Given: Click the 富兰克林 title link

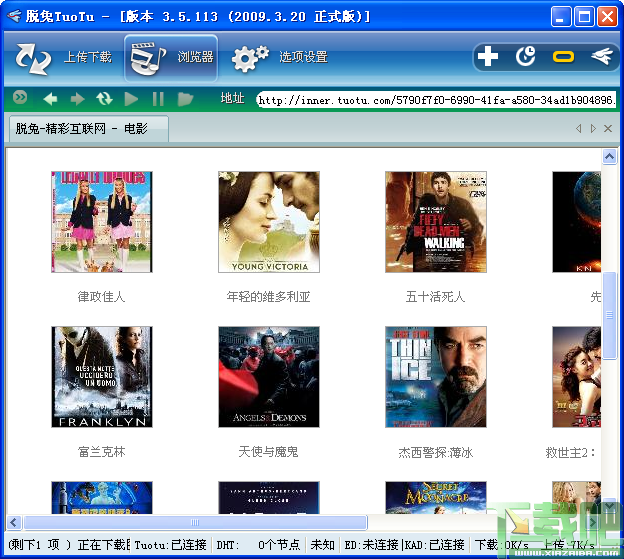Looking at the screenshot, I should tap(101, 452).
